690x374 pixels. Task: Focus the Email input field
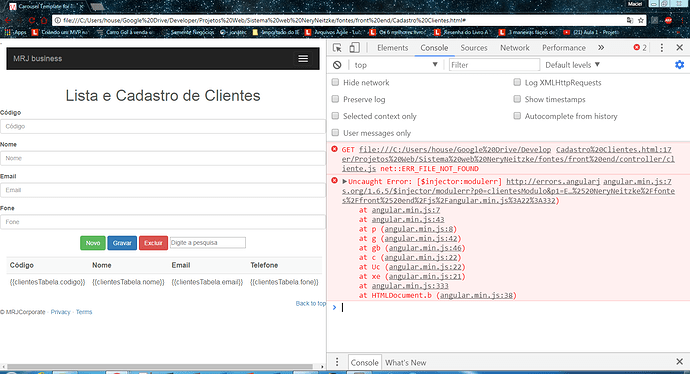(x=163, y=190)
